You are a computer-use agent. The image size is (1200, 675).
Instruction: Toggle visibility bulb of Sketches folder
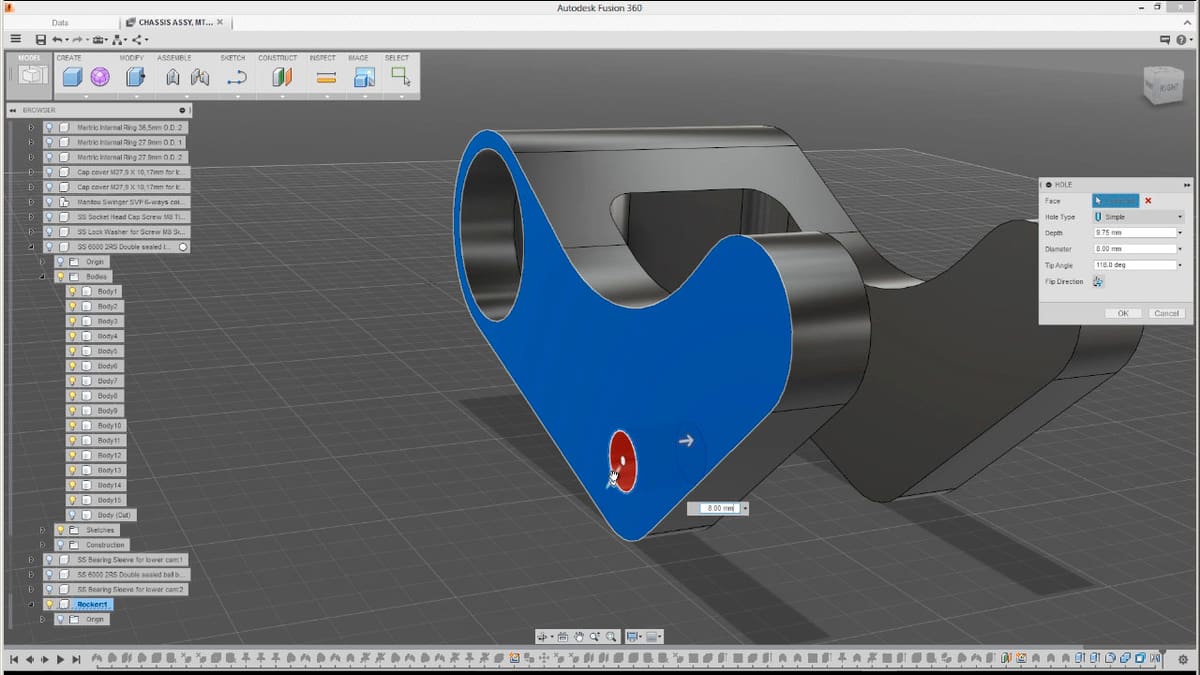coord(60,530)
